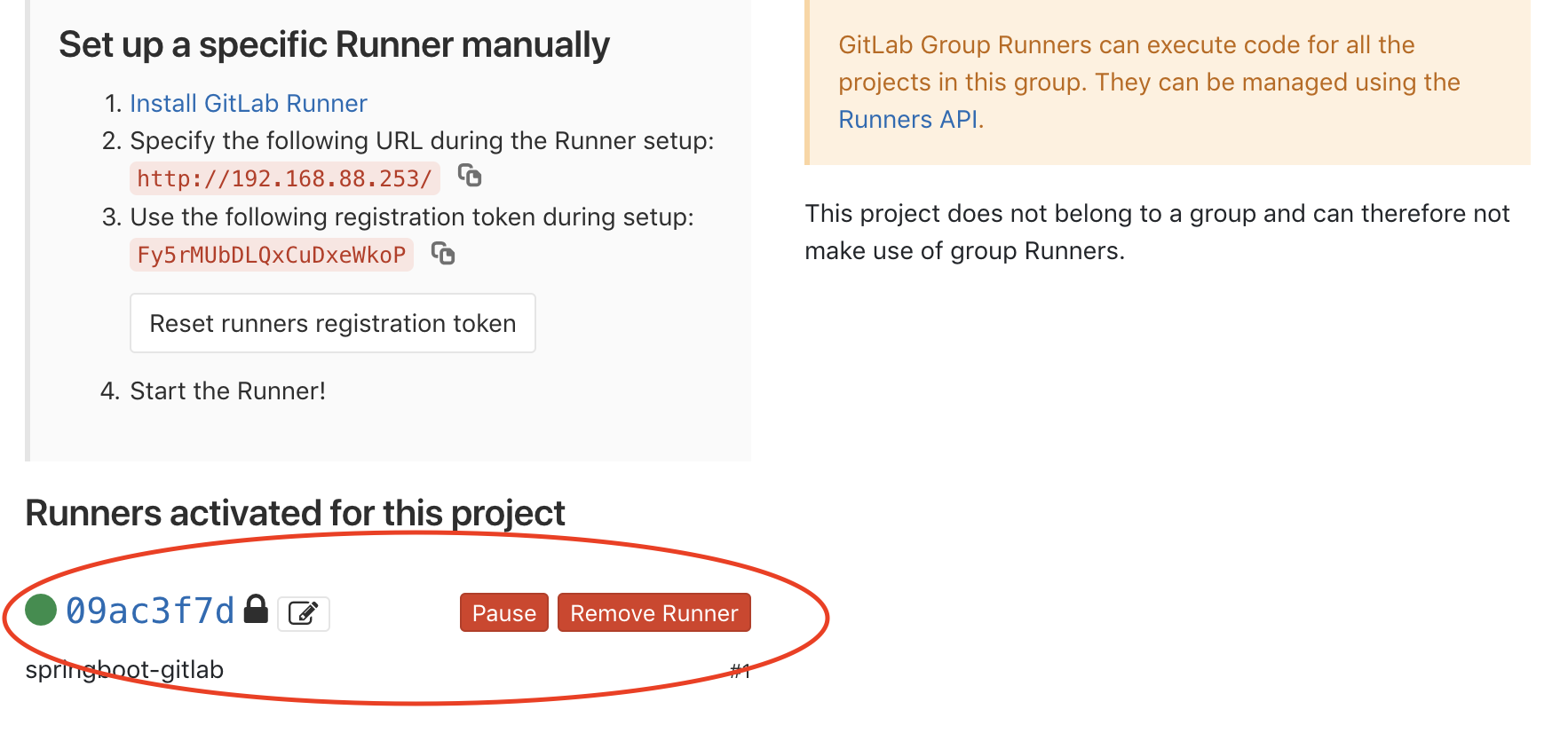Edit runner 09ac3f7d with pencil icon
This screenshot has height=749, width=1568.
pyautogui.click(x=304, y=613)
